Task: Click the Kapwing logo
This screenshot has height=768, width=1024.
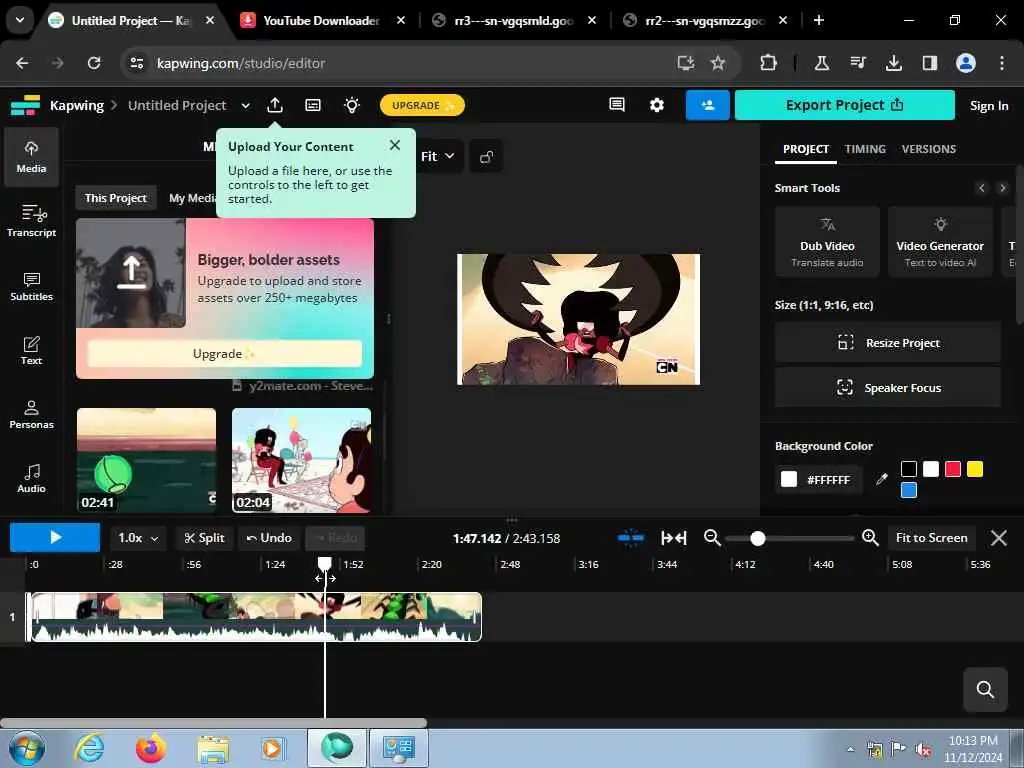Action: tap(25, 105)
